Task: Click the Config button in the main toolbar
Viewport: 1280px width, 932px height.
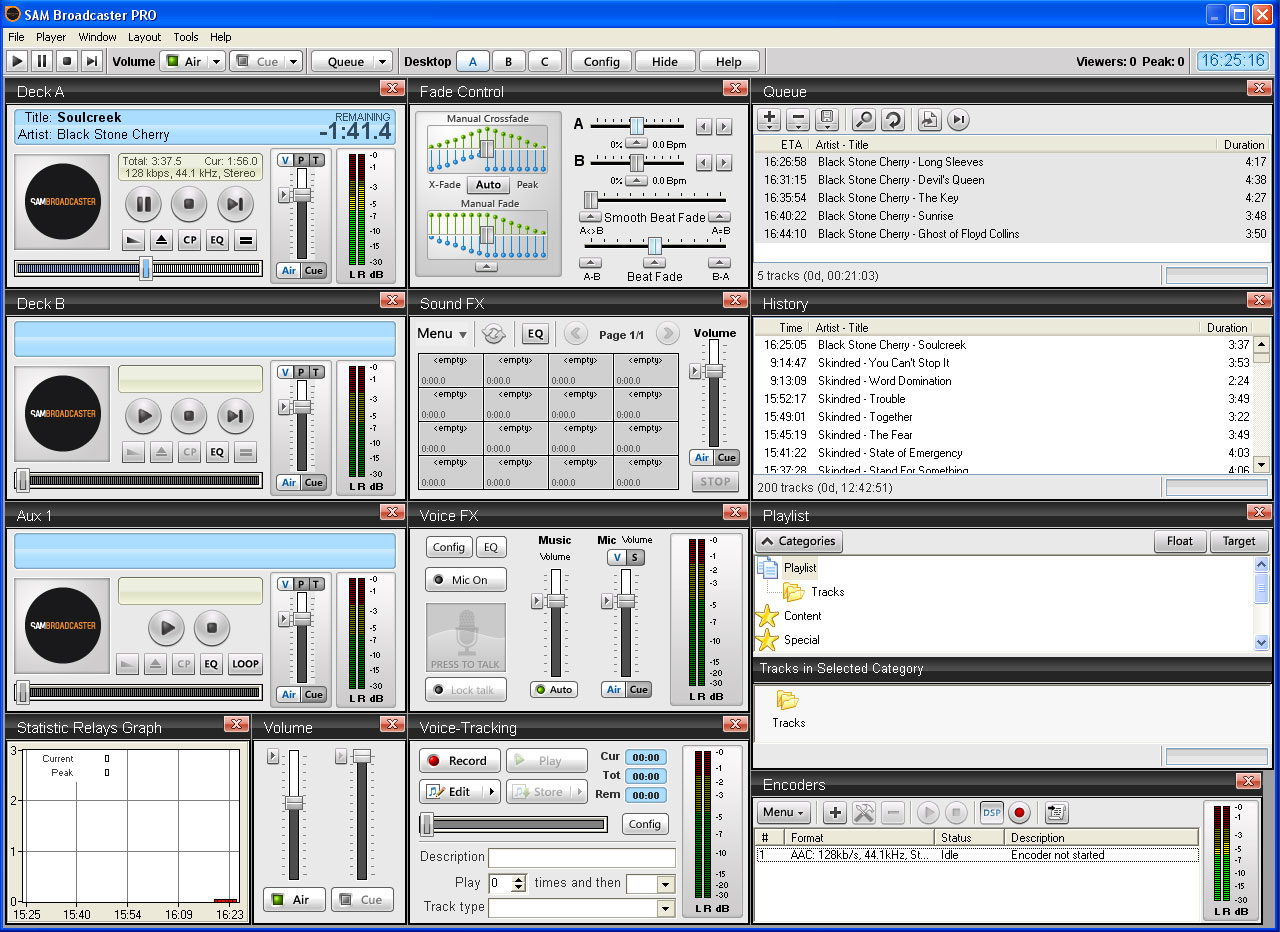Action: (602, 62)
